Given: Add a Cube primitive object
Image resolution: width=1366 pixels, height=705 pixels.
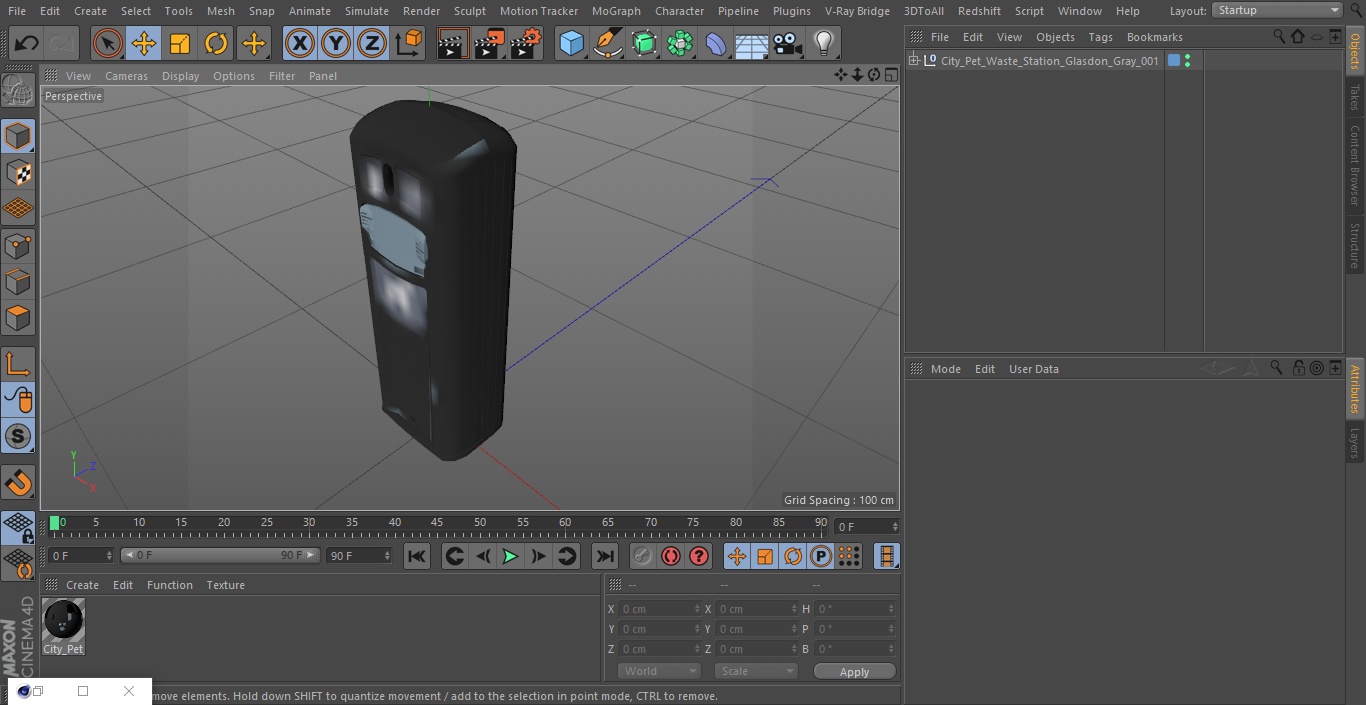Looking at the screenshot, I should [571, 43].
